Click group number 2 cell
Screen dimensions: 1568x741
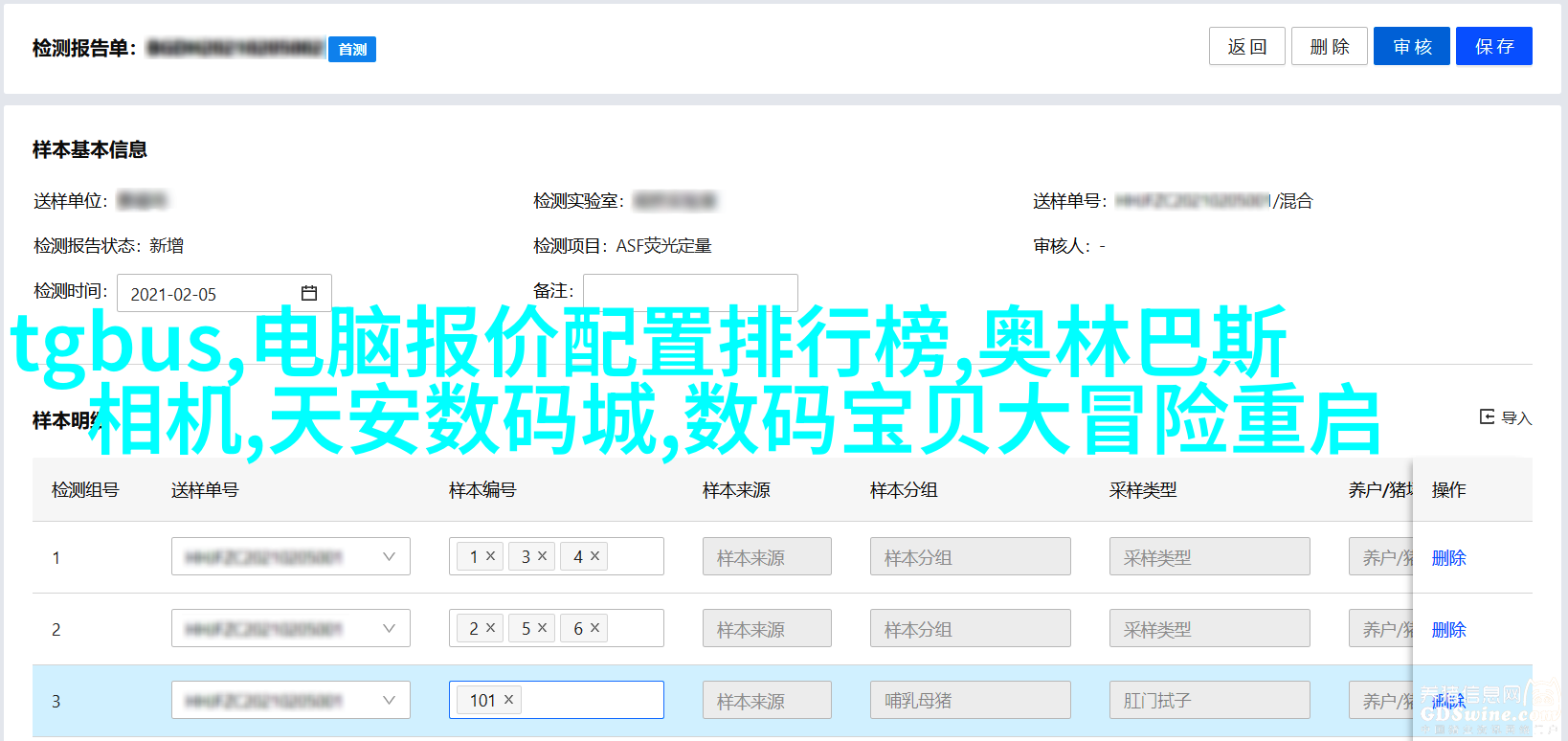coord(56,629)
